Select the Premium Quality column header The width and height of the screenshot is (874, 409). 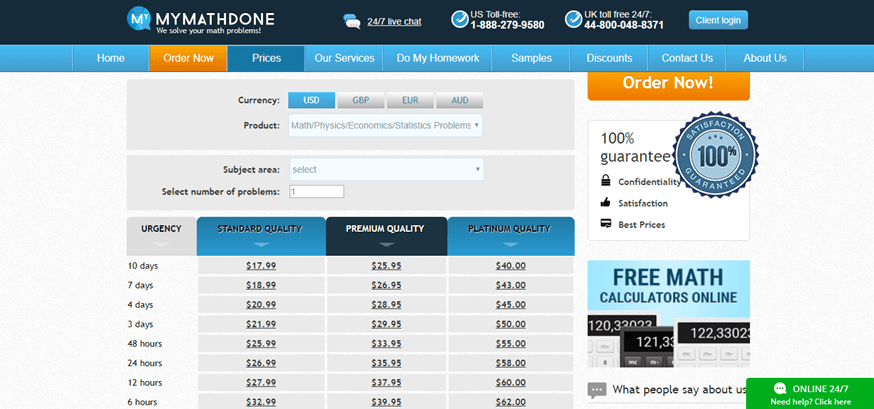pos(386,236)
